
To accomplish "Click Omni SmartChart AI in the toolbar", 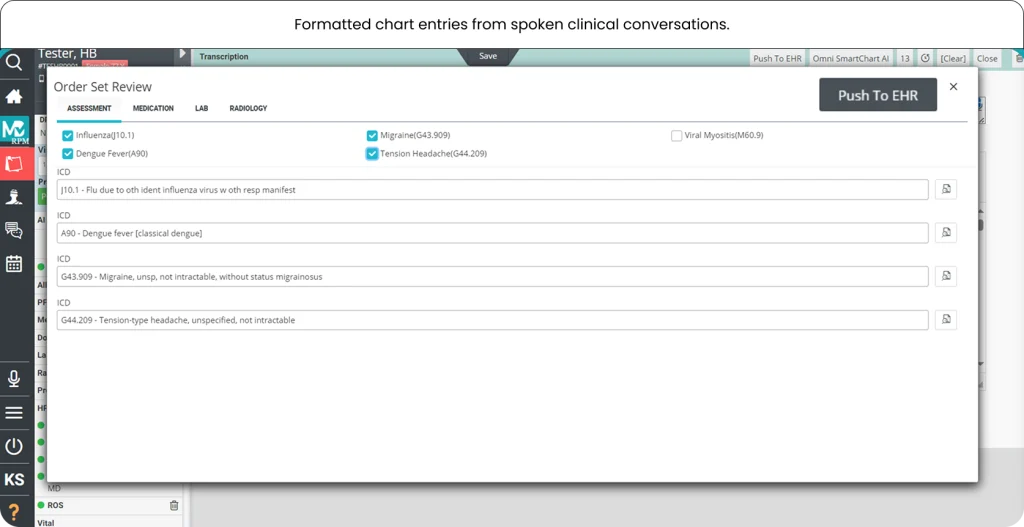I will pos(850,58).
